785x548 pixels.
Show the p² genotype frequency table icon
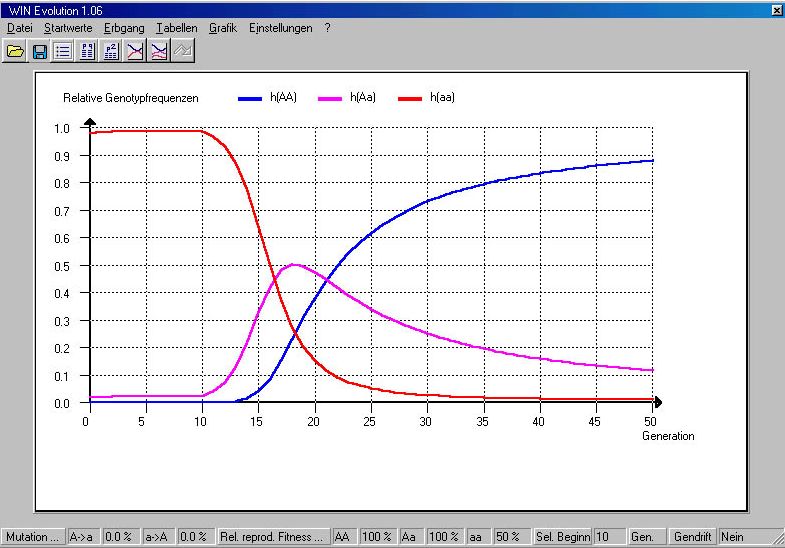(x=111, y=51)
